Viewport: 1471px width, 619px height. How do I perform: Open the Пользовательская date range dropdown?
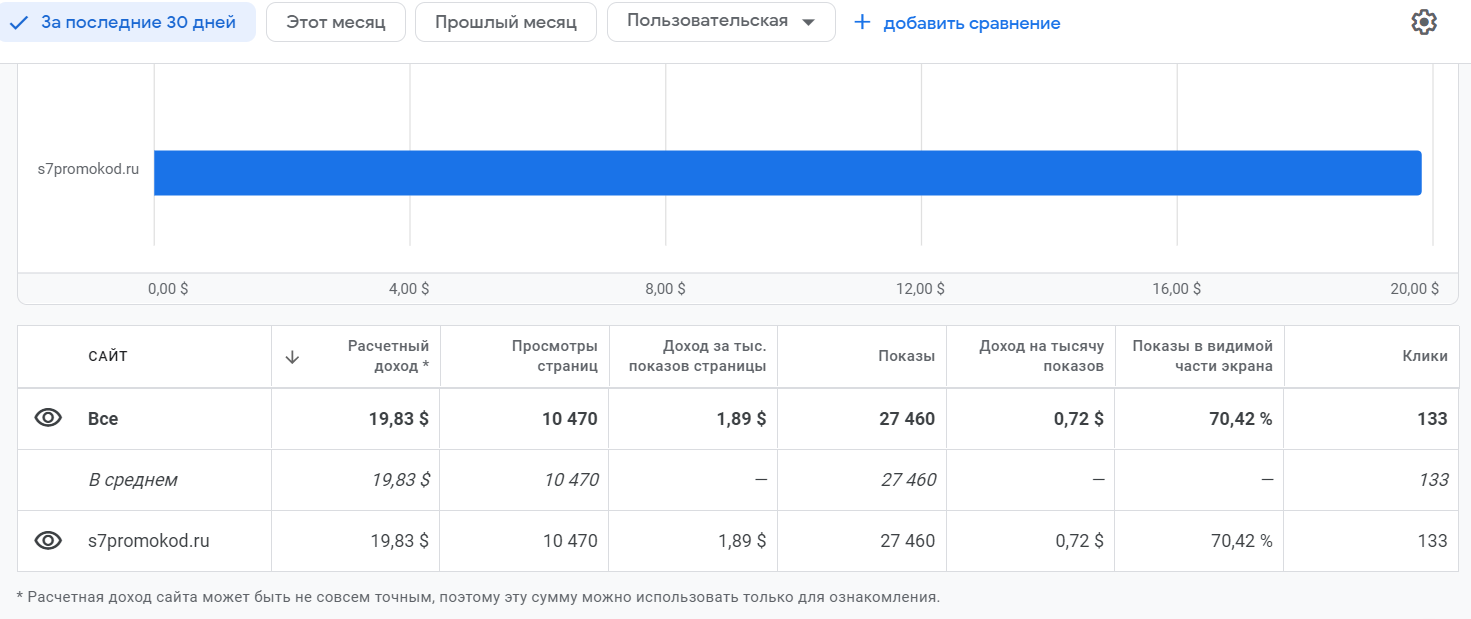coord(720,22)
